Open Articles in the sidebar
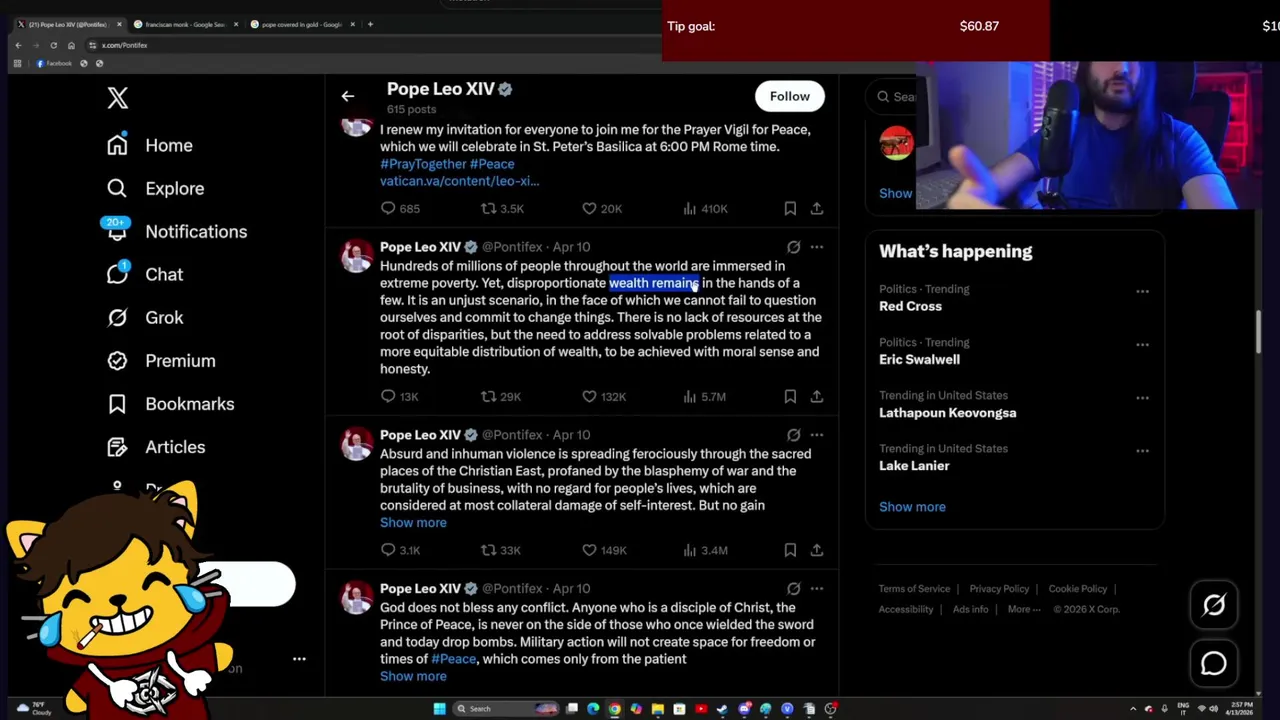This screenshot has width=1280, height=720. pyautogui.click(x=155, y=446)
